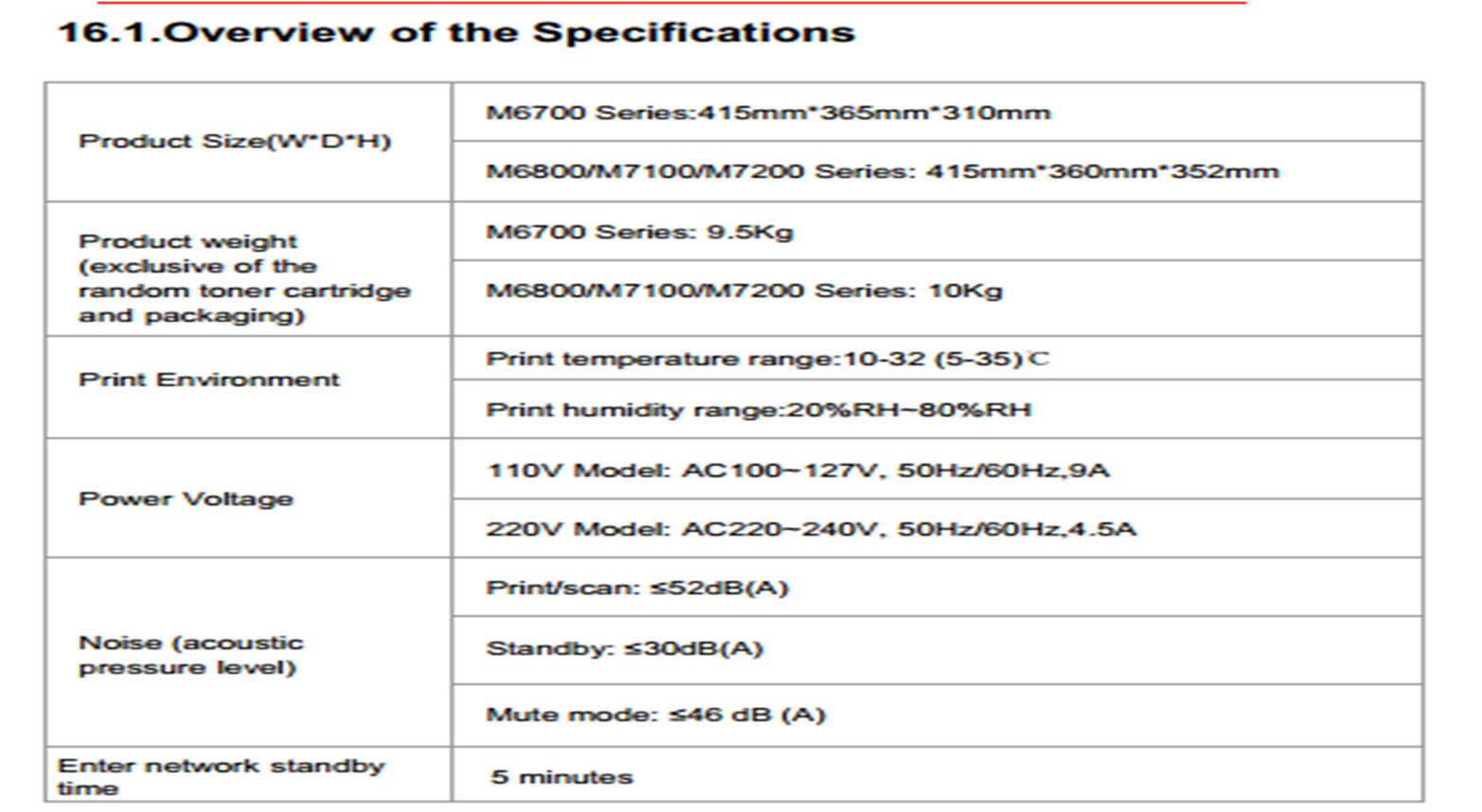Viewport: 1482px width, 812px height.
Task: Click the 110V Model AC100~127V row
Action: [937, 469]
